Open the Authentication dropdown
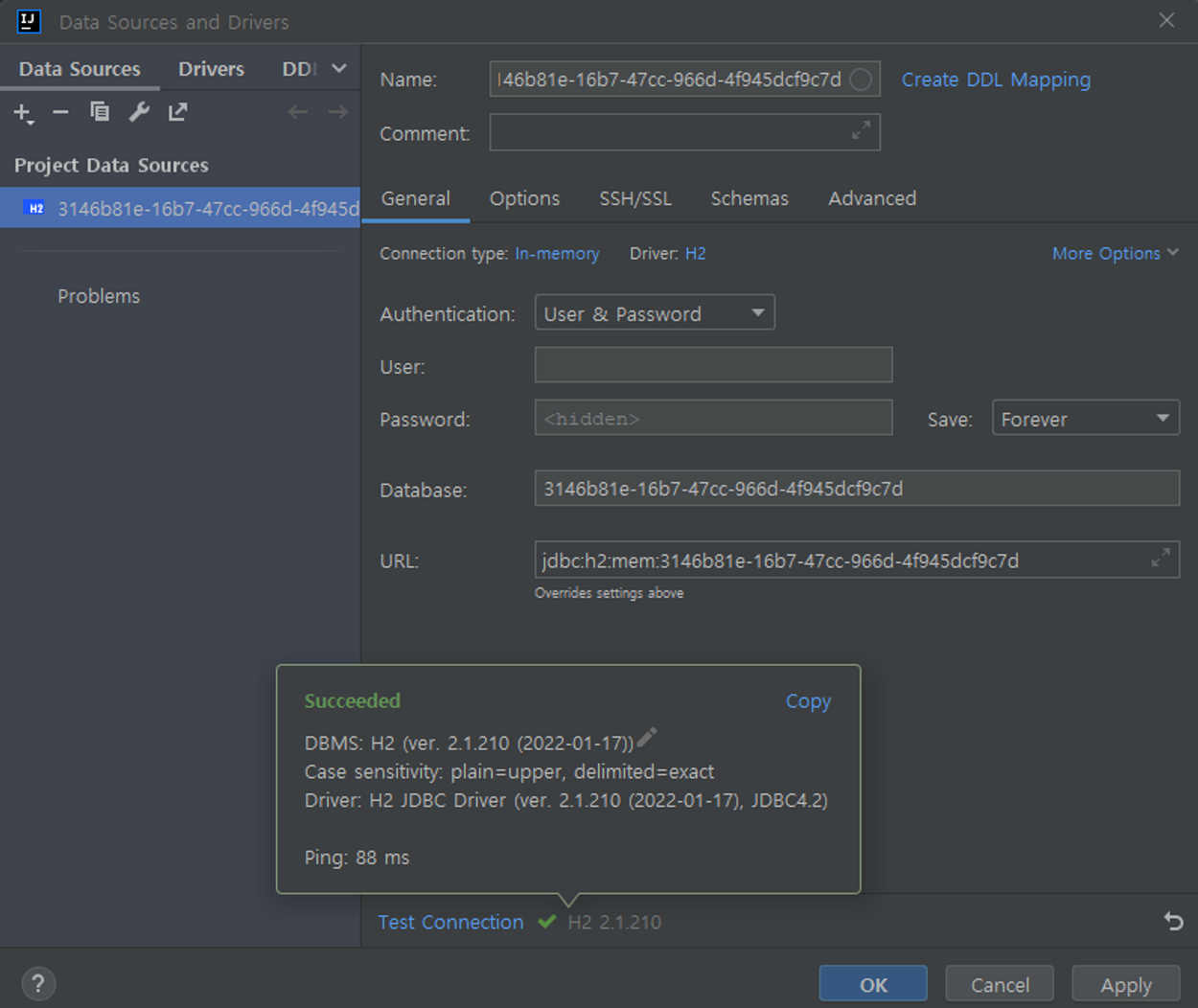This screenshot has width=1198, height=1008. [655, 313]
